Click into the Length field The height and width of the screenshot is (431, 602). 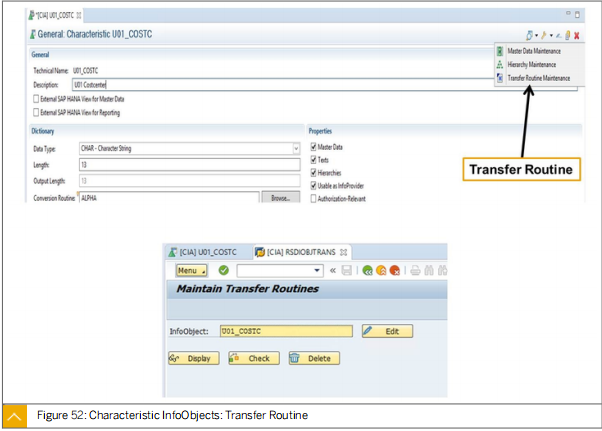pos(190,165)
